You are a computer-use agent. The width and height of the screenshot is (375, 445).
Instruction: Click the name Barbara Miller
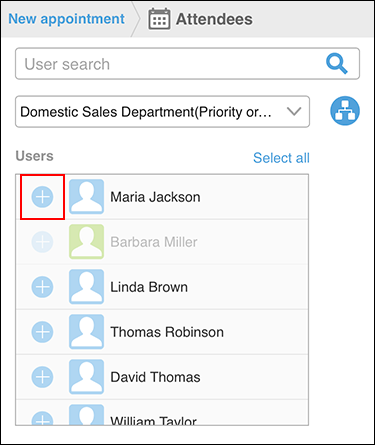(x=154, y=242)
